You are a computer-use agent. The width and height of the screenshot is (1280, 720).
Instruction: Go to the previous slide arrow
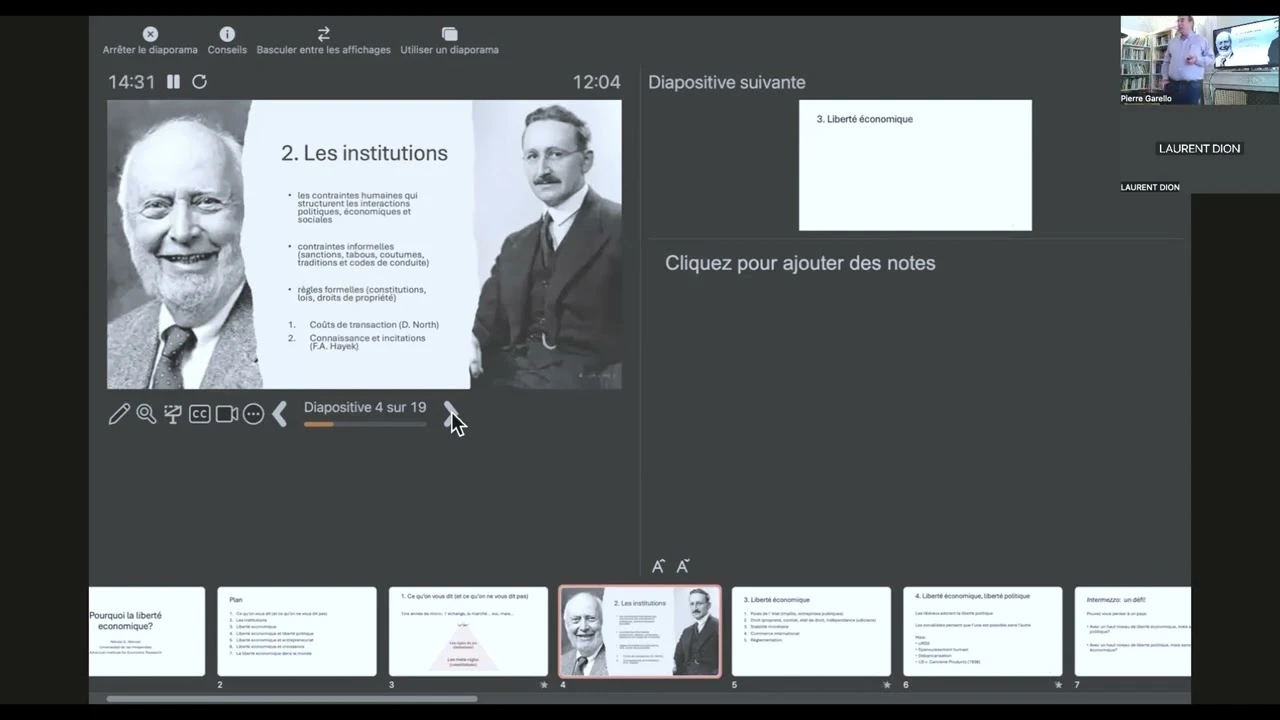[x=280, y=414]
